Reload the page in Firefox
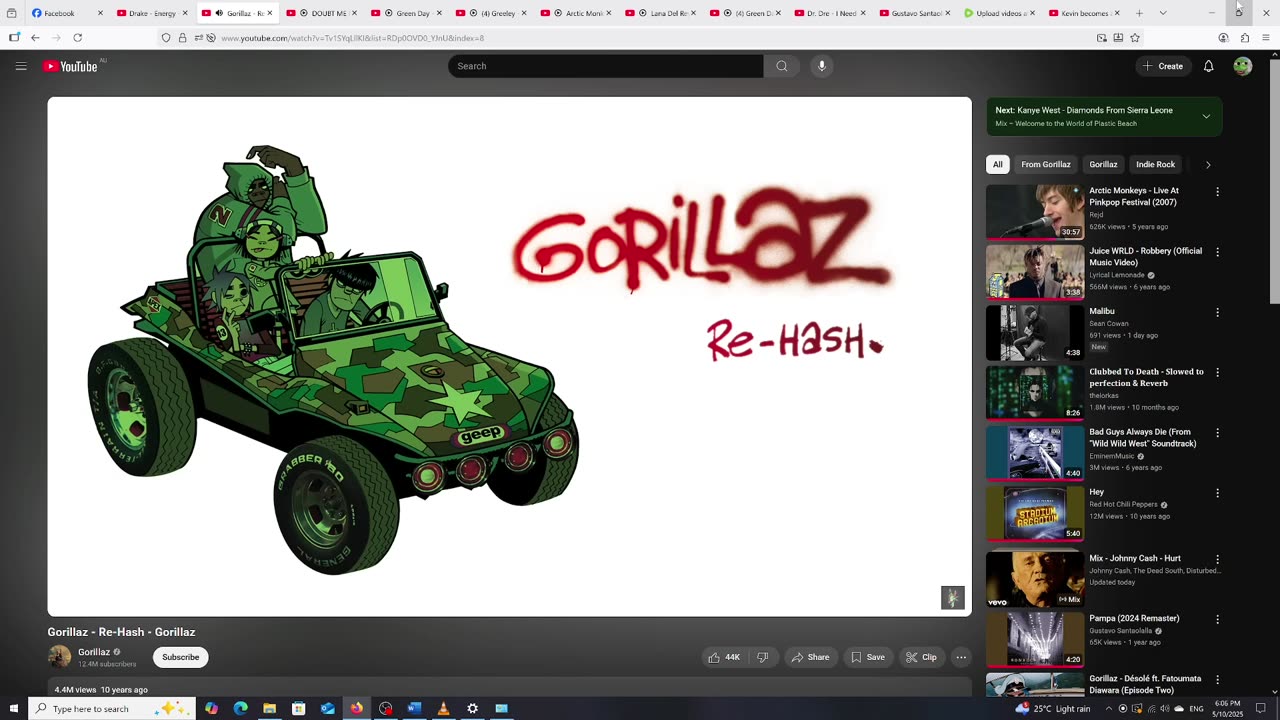Screen dimensions: 1280x720 tap(77, 38)
